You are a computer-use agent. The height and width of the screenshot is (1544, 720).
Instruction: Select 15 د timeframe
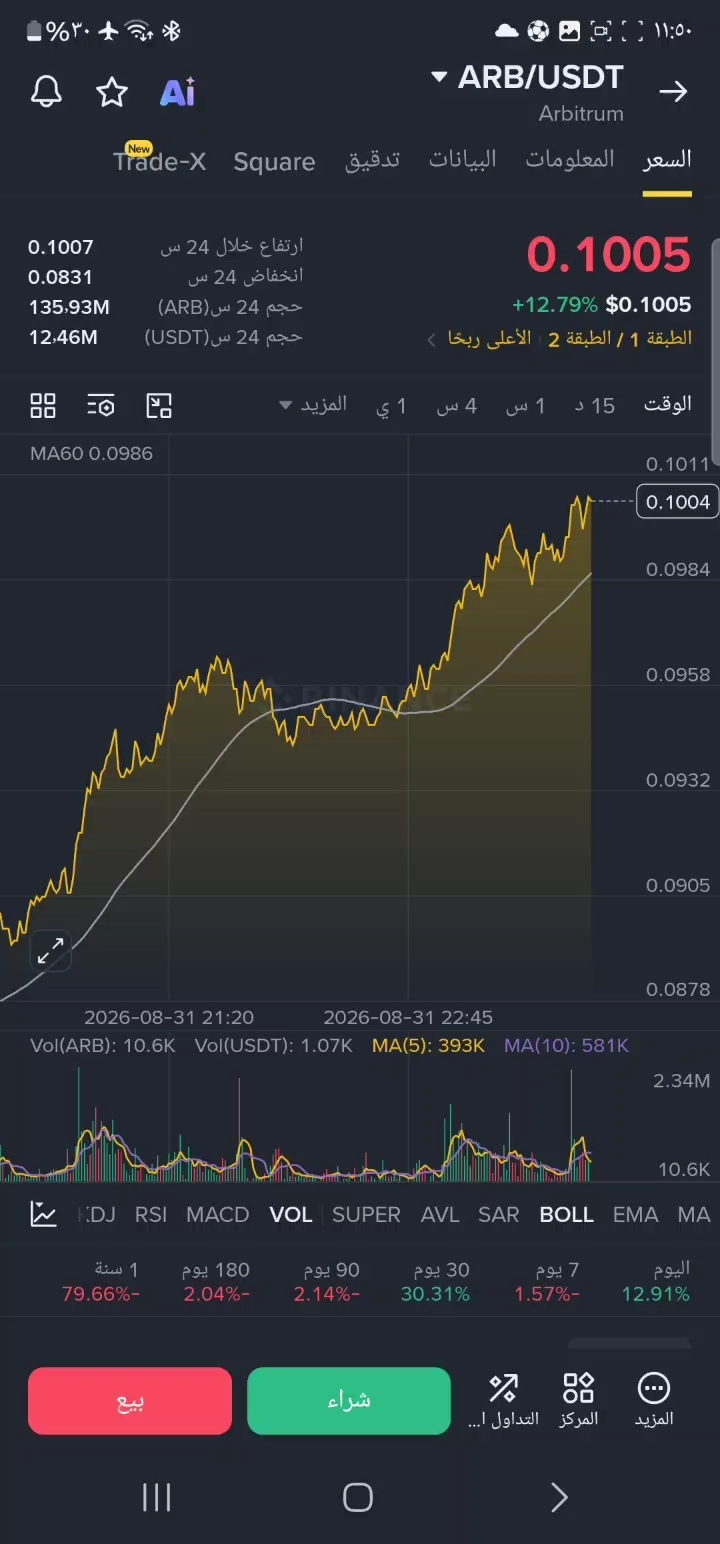coord(595,405)
